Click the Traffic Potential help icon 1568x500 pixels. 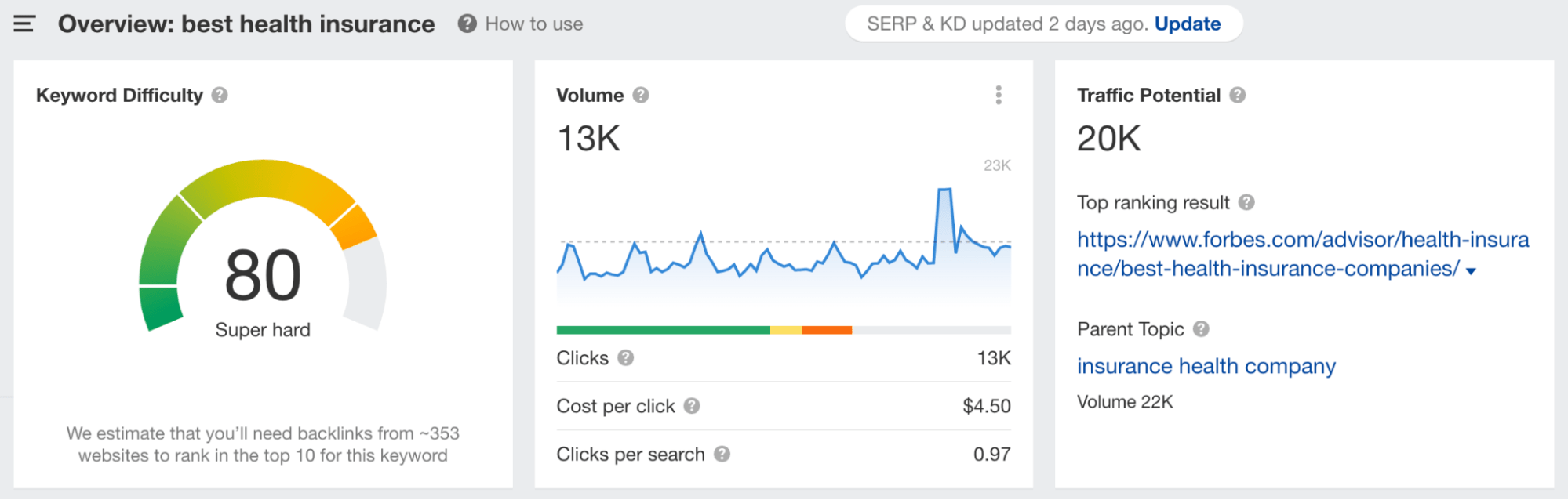pyautogui.click(x=1238, y=95)
